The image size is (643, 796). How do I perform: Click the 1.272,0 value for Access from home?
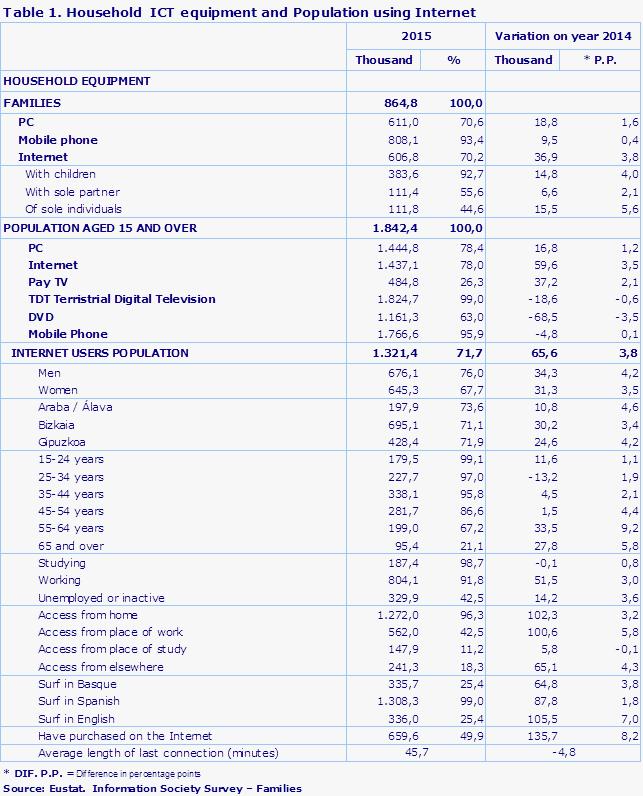pyautogui.click(x=398, y=615)
